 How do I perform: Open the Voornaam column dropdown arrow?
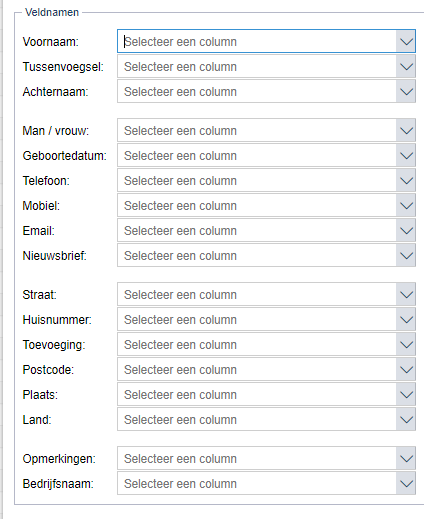click(x=406, y=42)
